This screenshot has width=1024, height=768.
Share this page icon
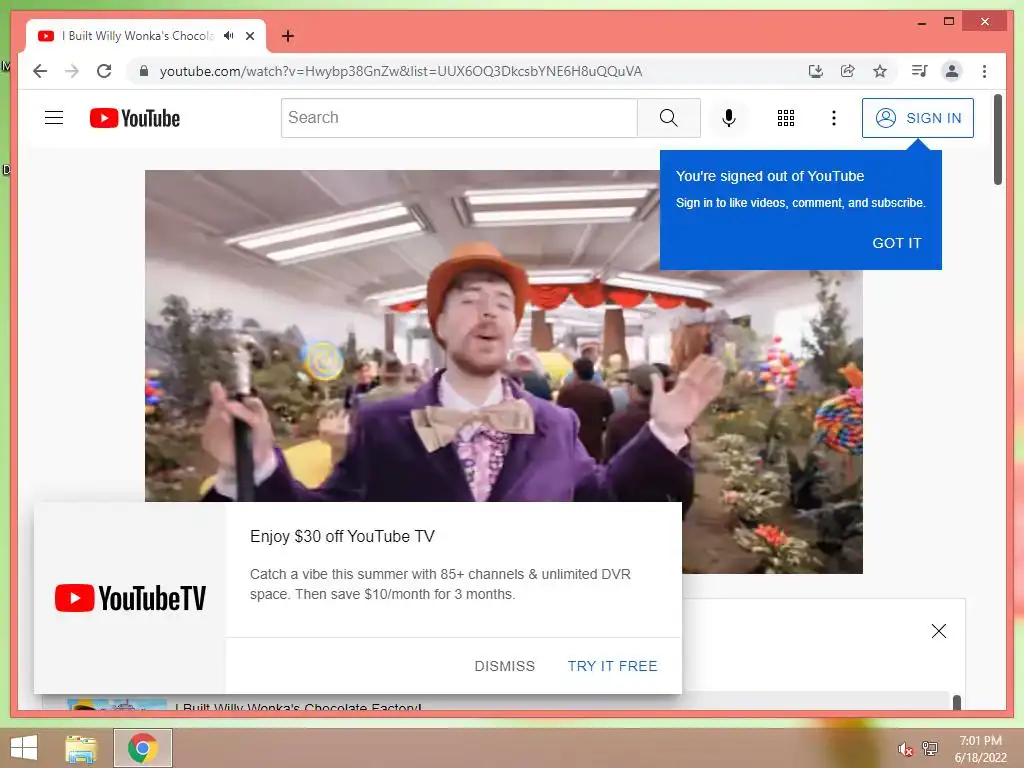coord(848,71)
